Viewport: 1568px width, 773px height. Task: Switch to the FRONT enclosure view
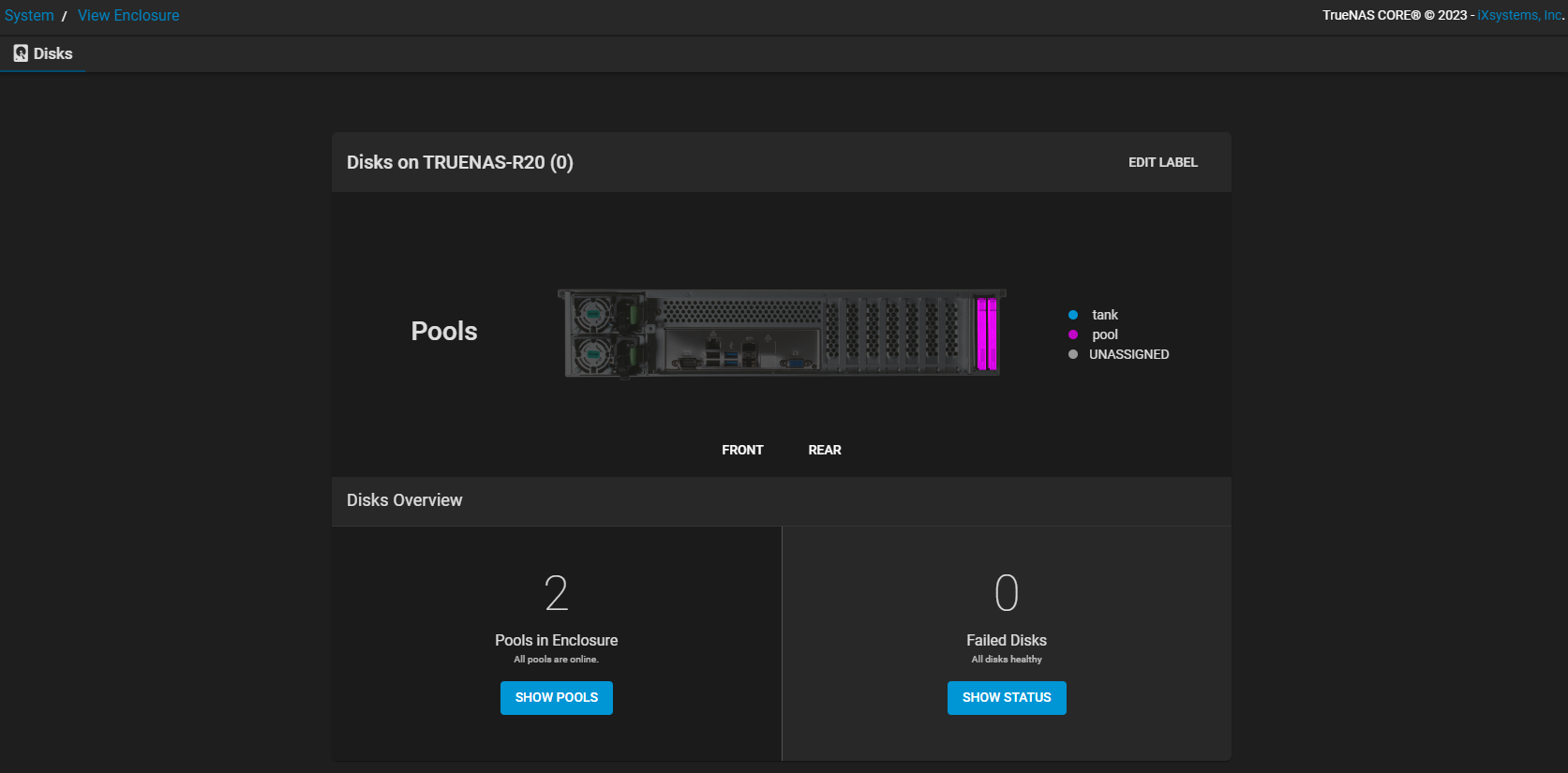(742, 450)
